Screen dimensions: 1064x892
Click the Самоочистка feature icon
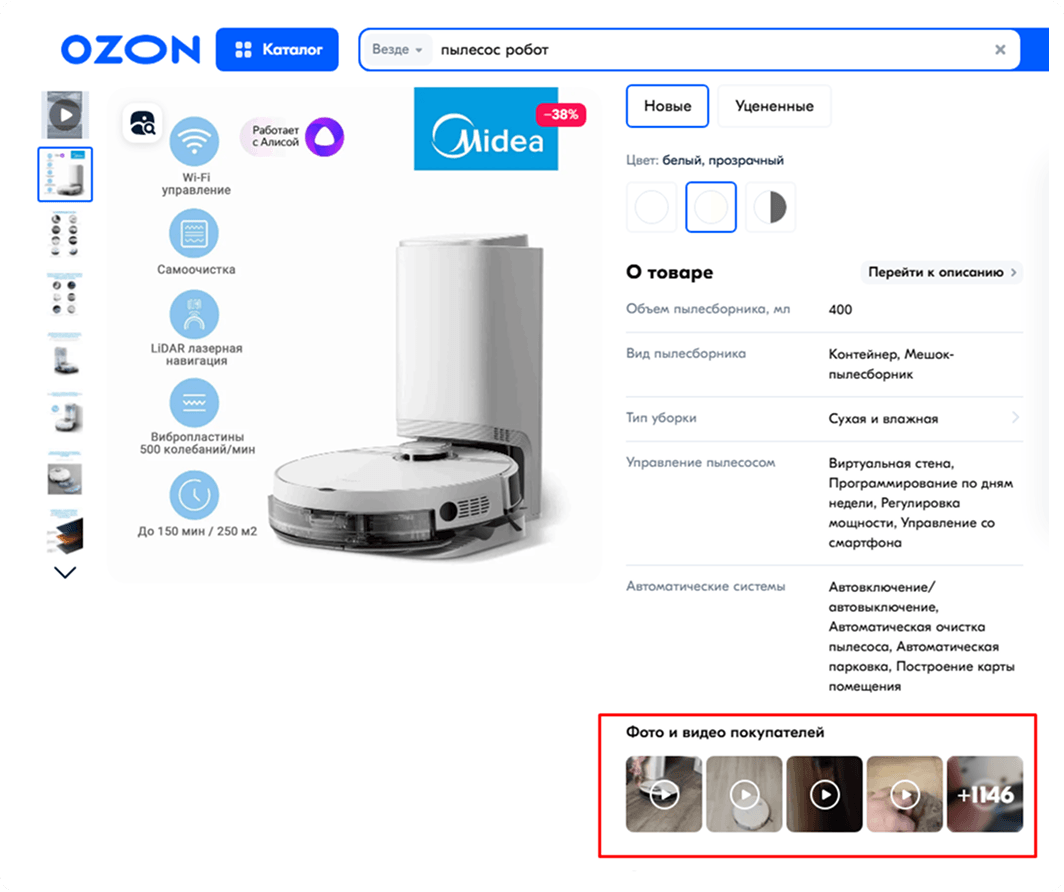pos(194,233)
